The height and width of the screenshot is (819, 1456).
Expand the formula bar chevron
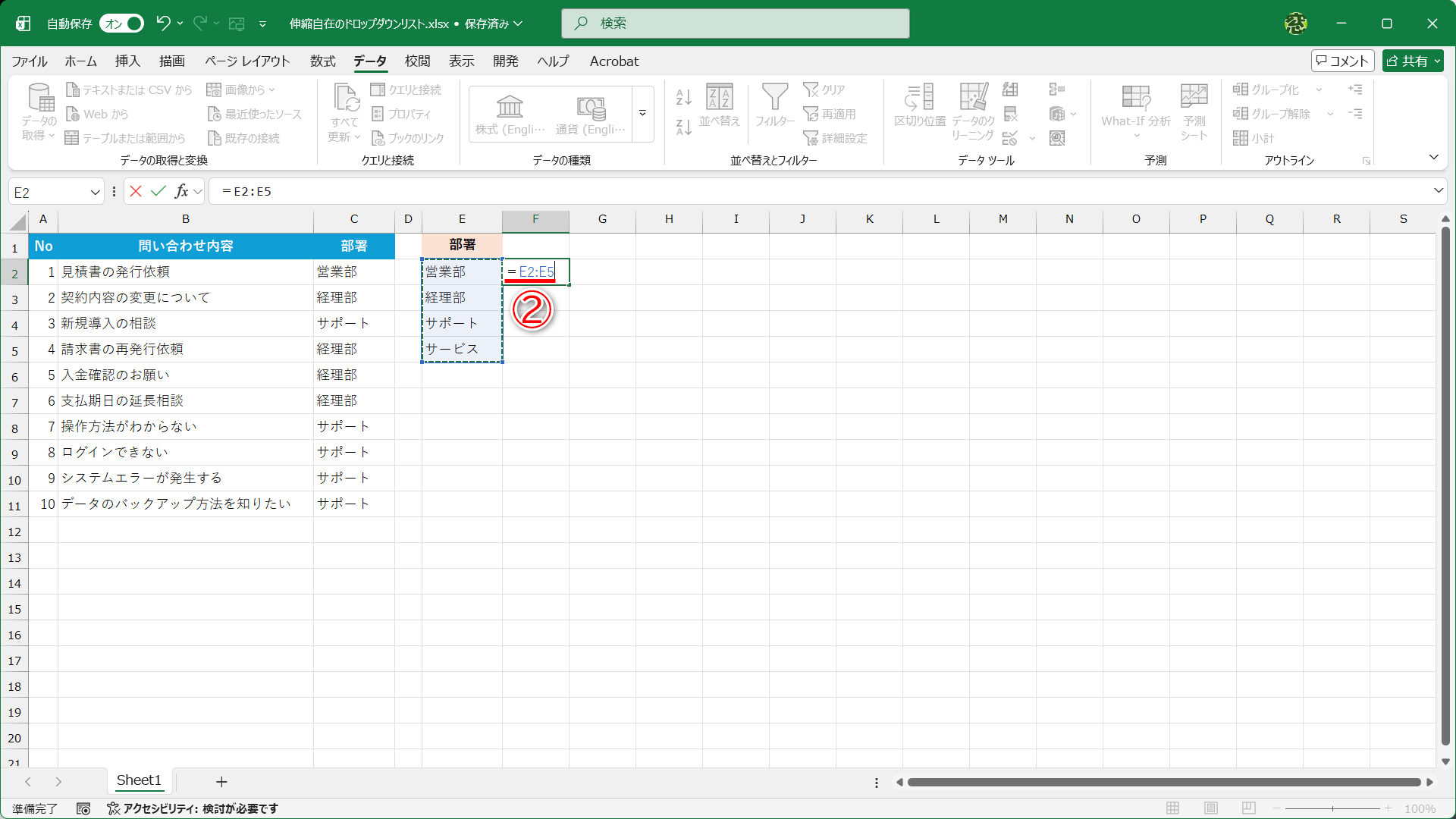(x=1438, y=191)
